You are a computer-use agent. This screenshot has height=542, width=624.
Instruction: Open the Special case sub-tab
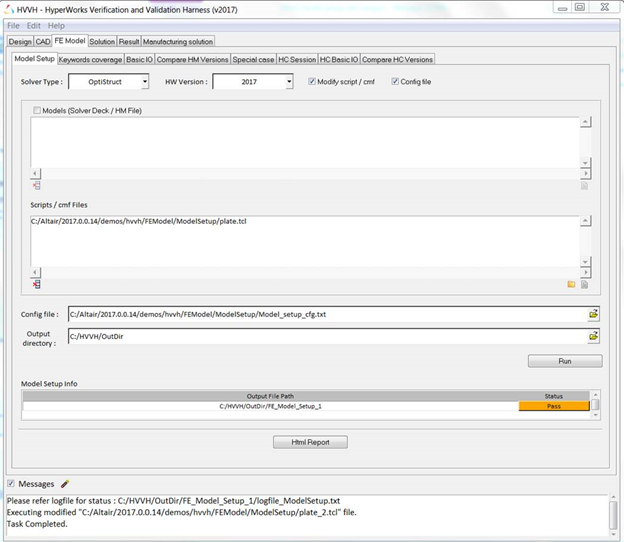pos(254,60)
